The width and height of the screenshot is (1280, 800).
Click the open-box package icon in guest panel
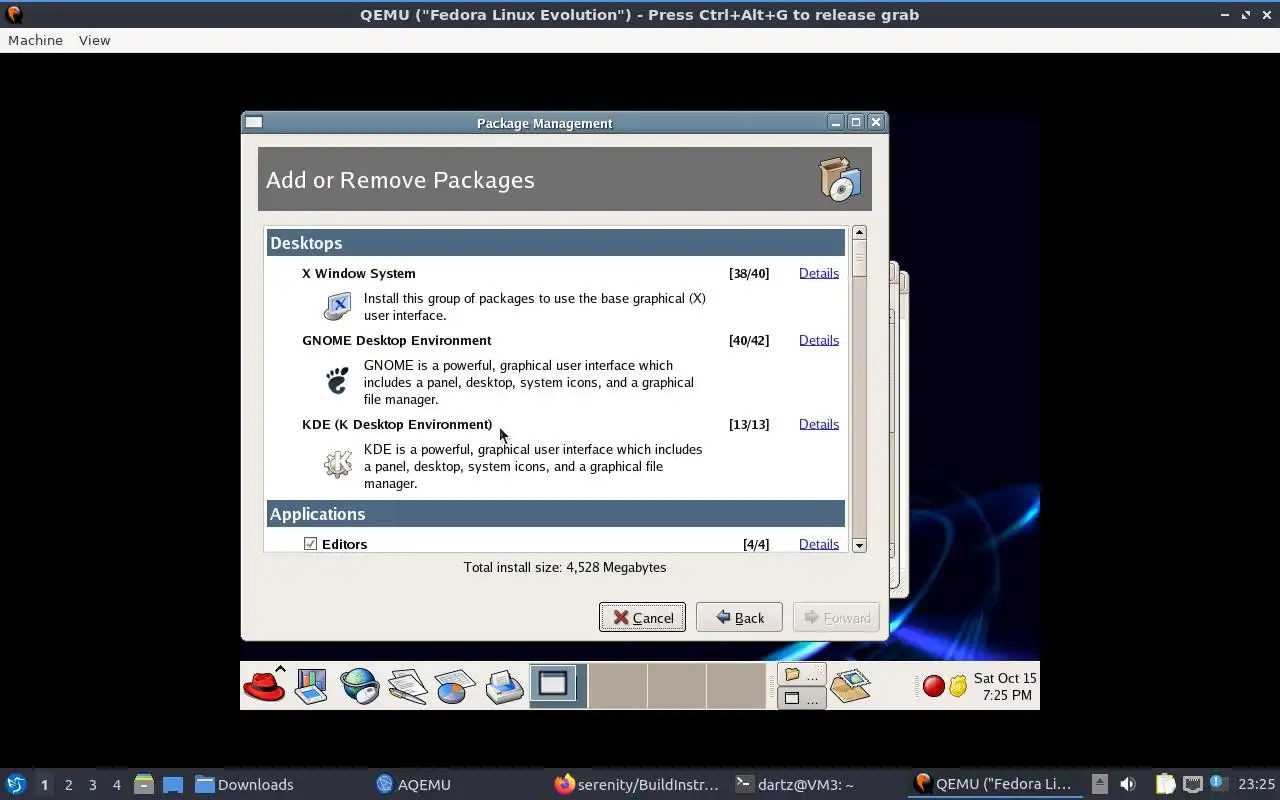[850, 686]
